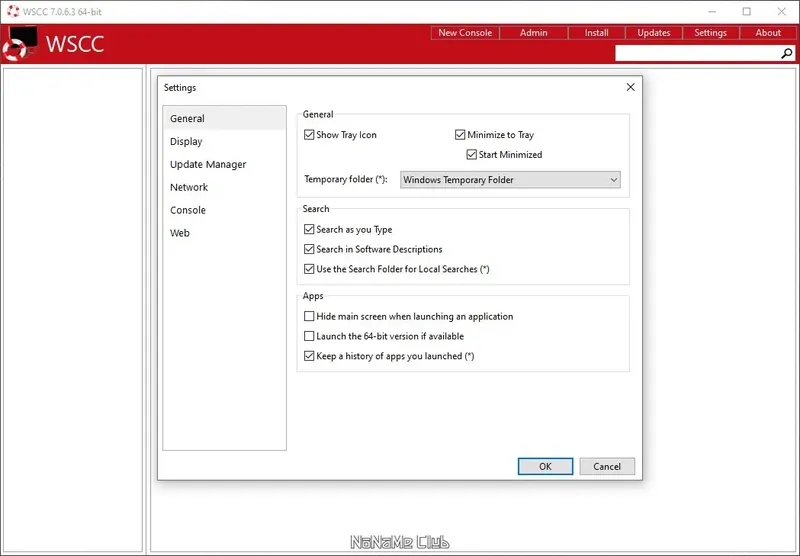
Task: Confirm settings with the OK button
Action: click(x=545, y=466)
